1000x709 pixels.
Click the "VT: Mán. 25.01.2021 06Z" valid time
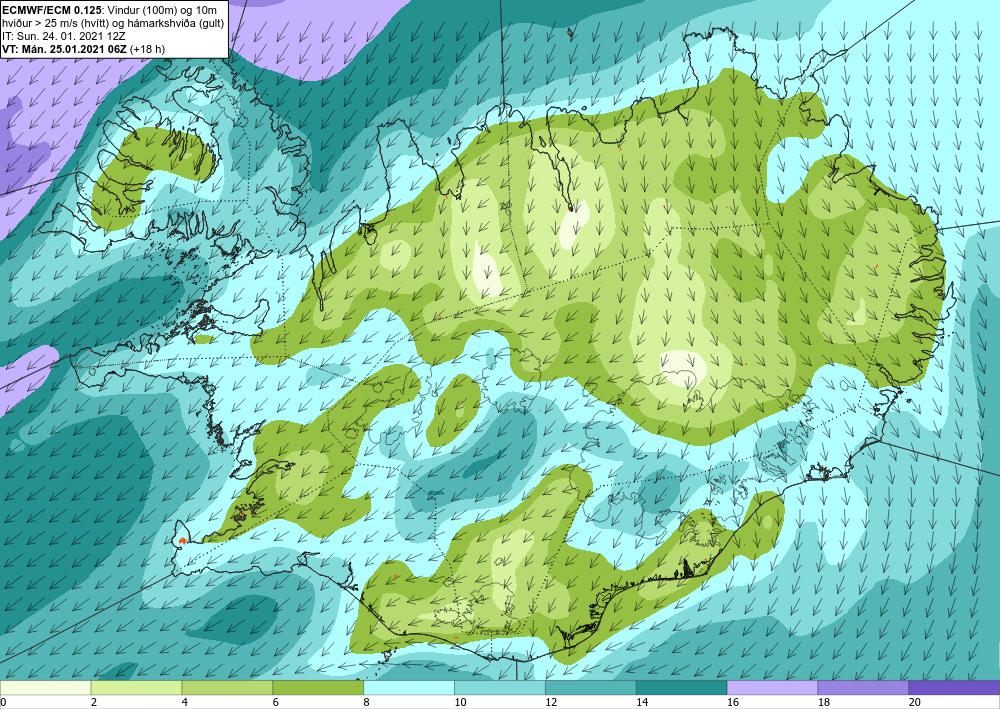pyautogui.click(x=64, y=49)
